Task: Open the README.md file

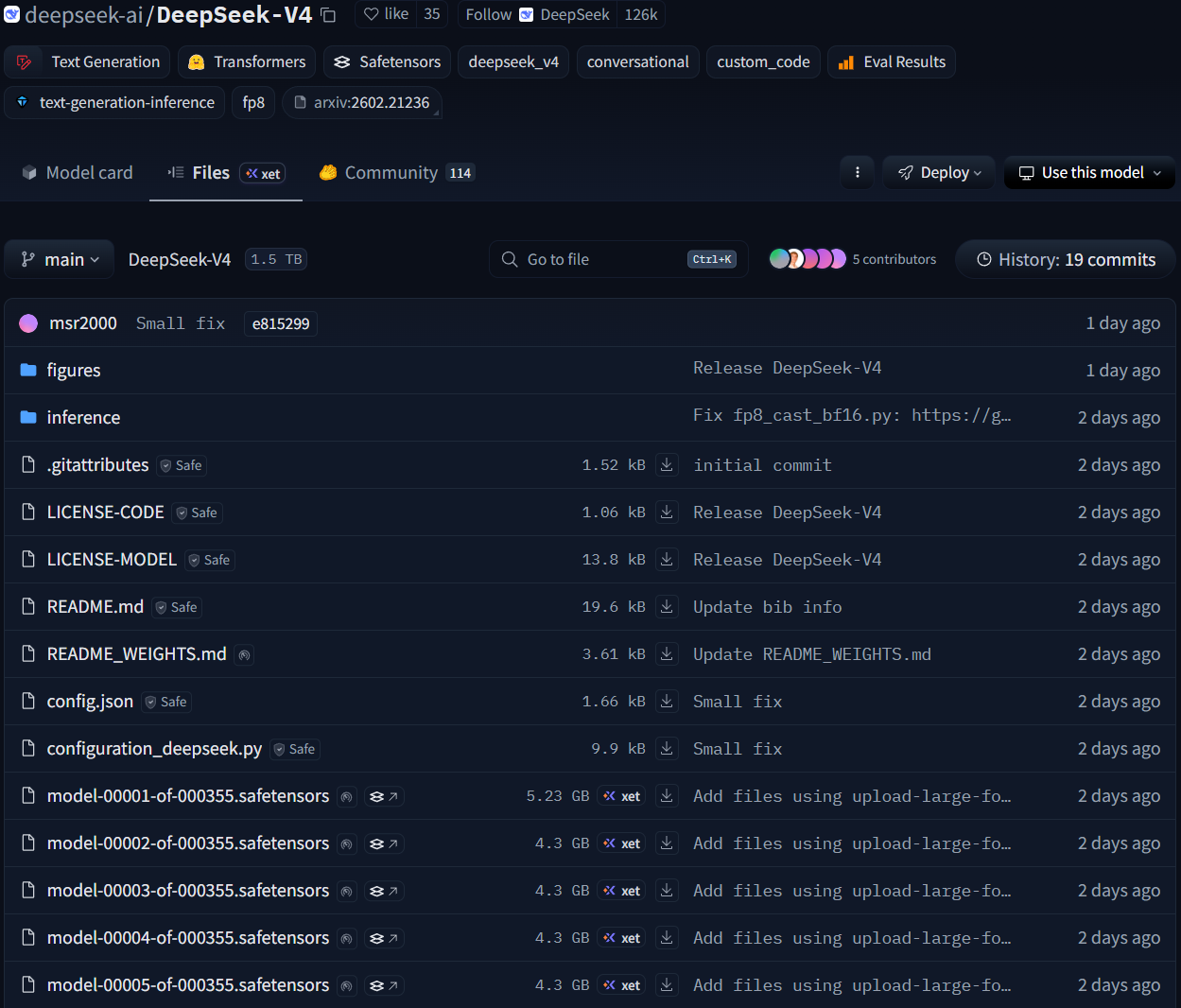Action: (96, 606)
